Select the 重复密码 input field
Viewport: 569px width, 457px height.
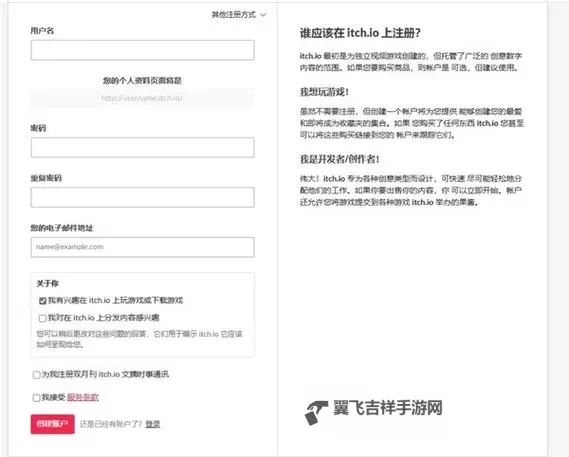(143, 197)
